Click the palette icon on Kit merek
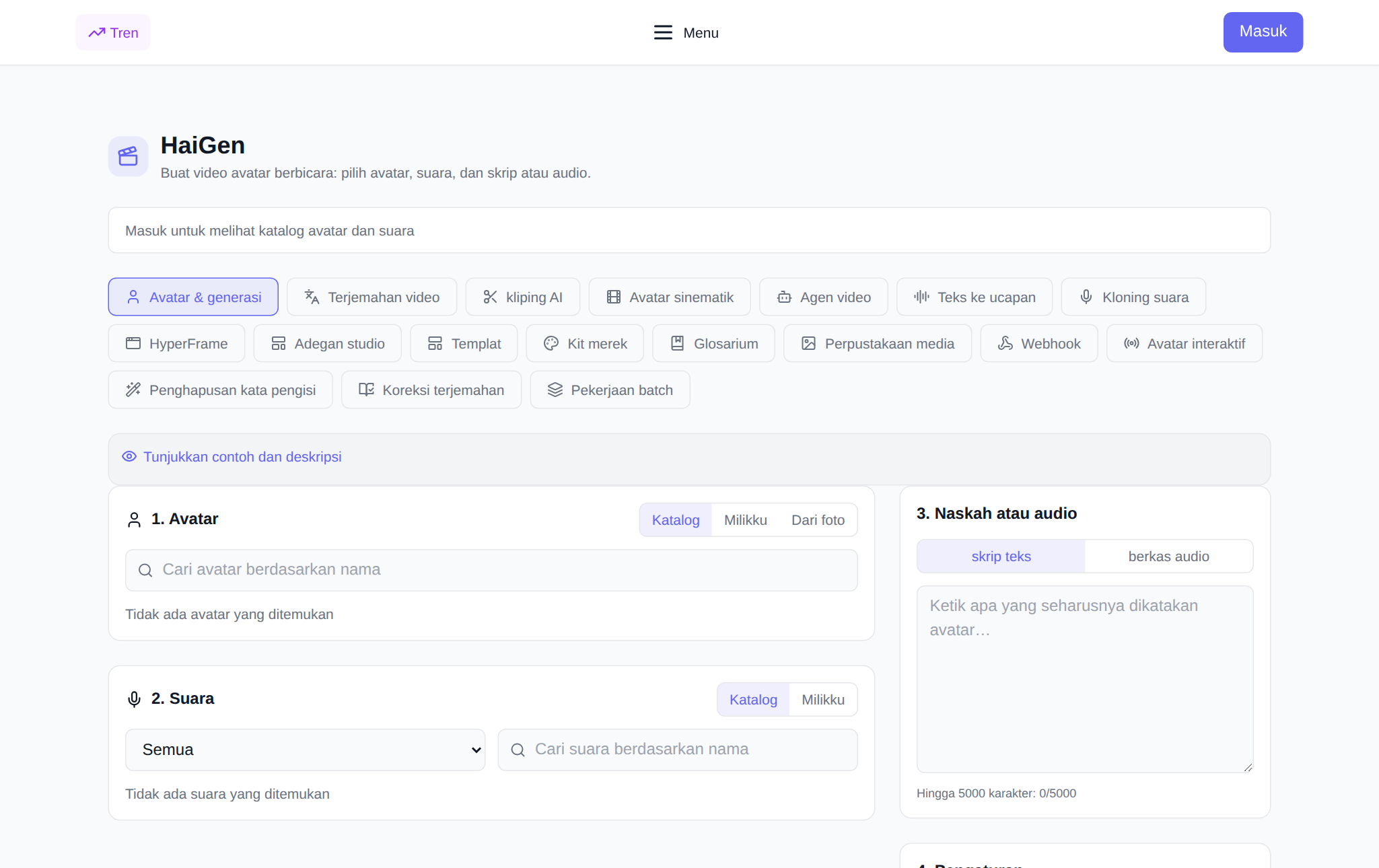The height and width of the screenshot is (868, 1379). [551, 343]
